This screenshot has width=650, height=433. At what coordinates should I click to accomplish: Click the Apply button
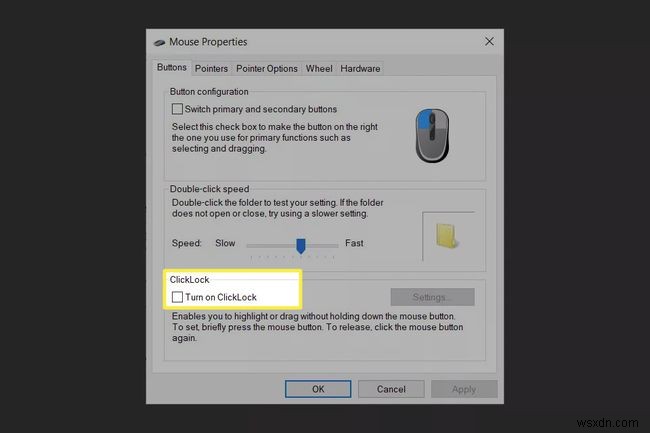click(x=464, y=389)
